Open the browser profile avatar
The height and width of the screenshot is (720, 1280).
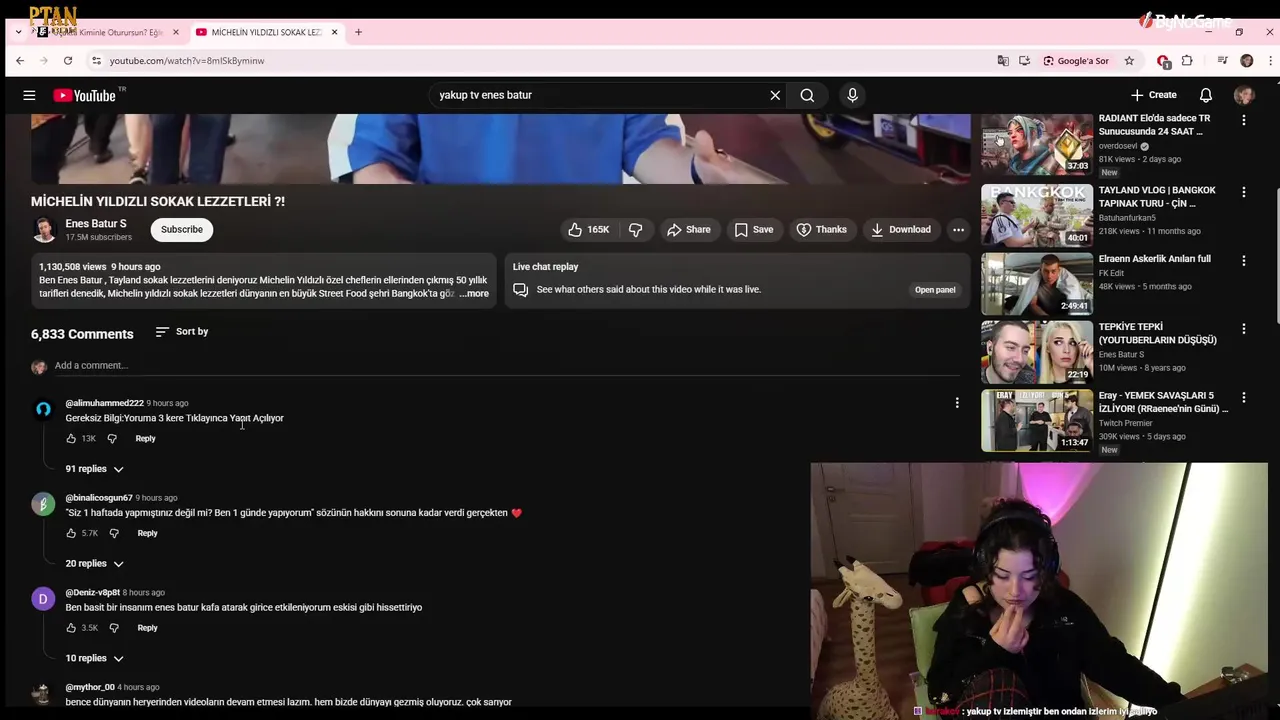(1246, 61)
